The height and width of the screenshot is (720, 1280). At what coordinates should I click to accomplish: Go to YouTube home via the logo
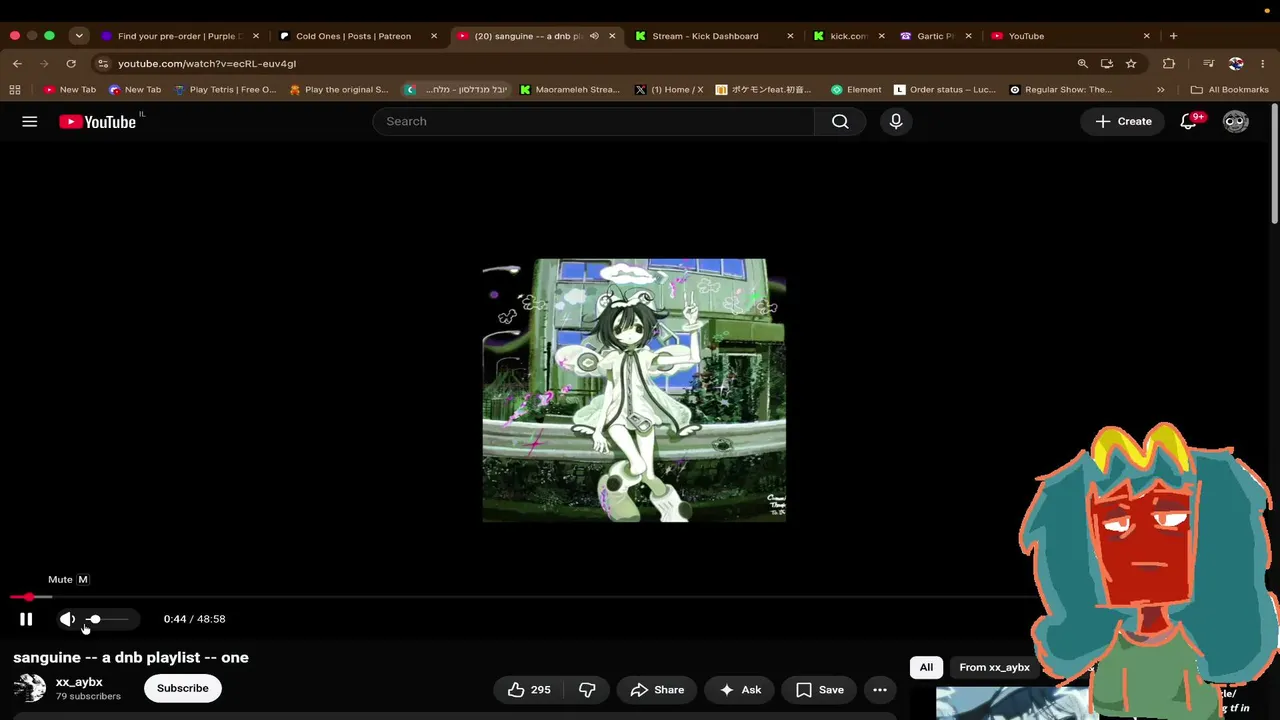[97, 122]
